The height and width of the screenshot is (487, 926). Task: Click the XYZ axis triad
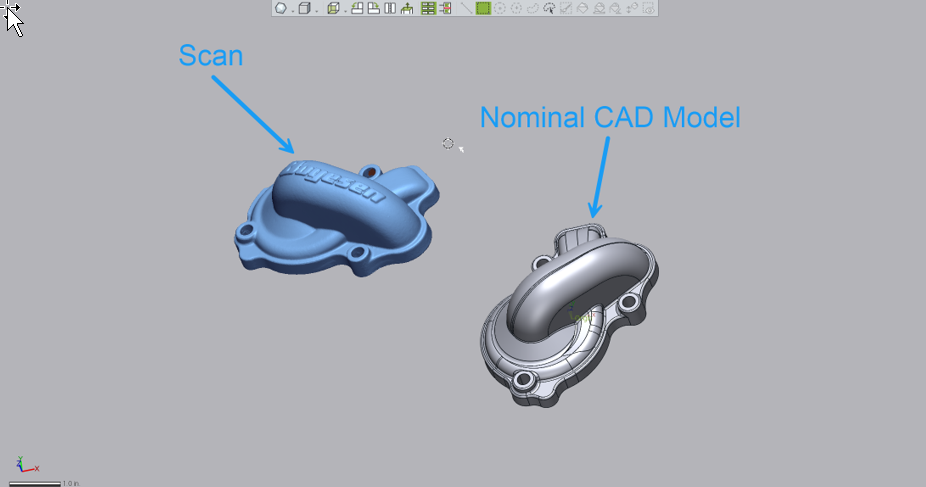pos(27,465)
